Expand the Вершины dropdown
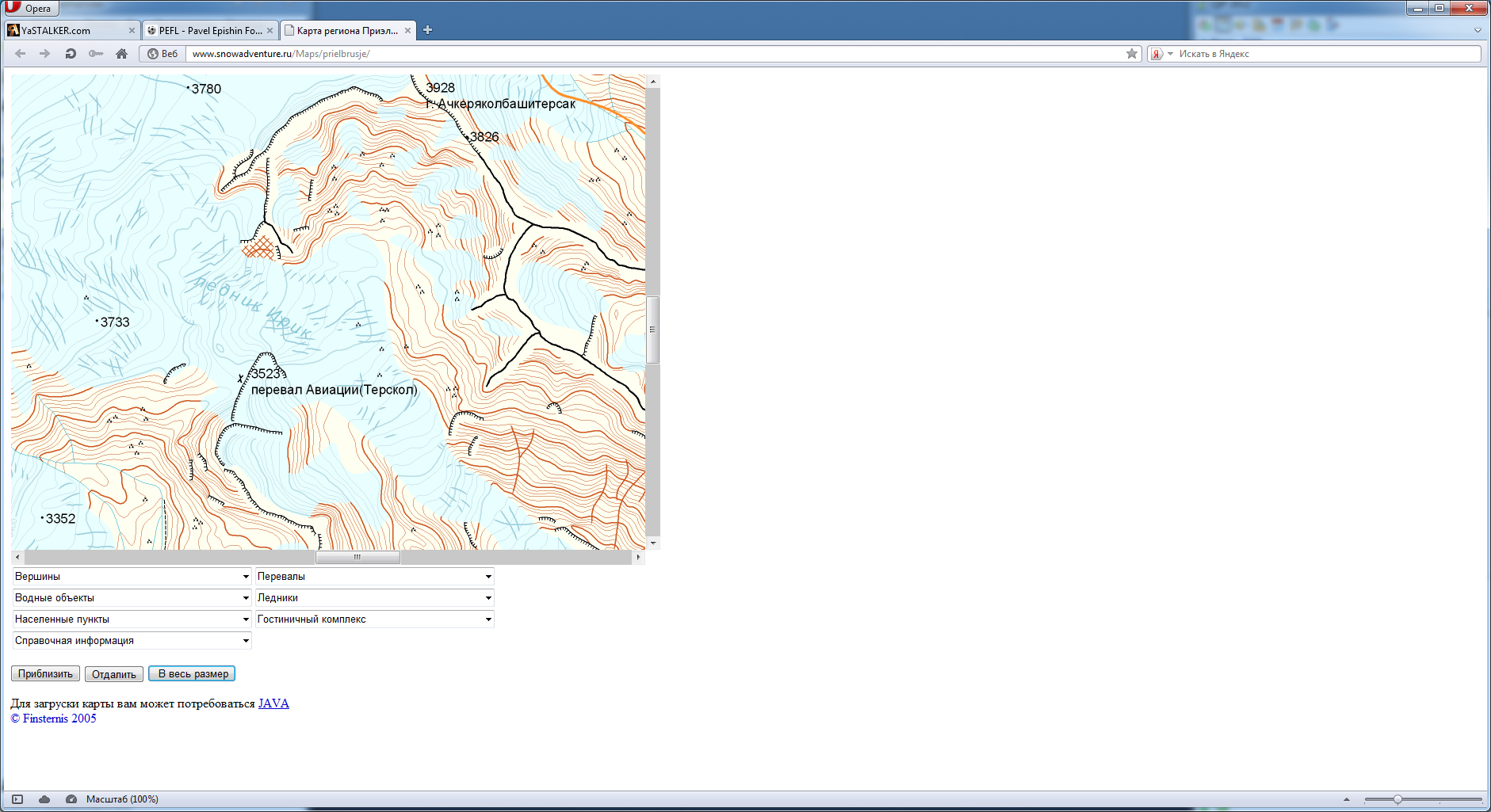The image size is (1491, 812). pyautogui.click(x=132, y=577)
